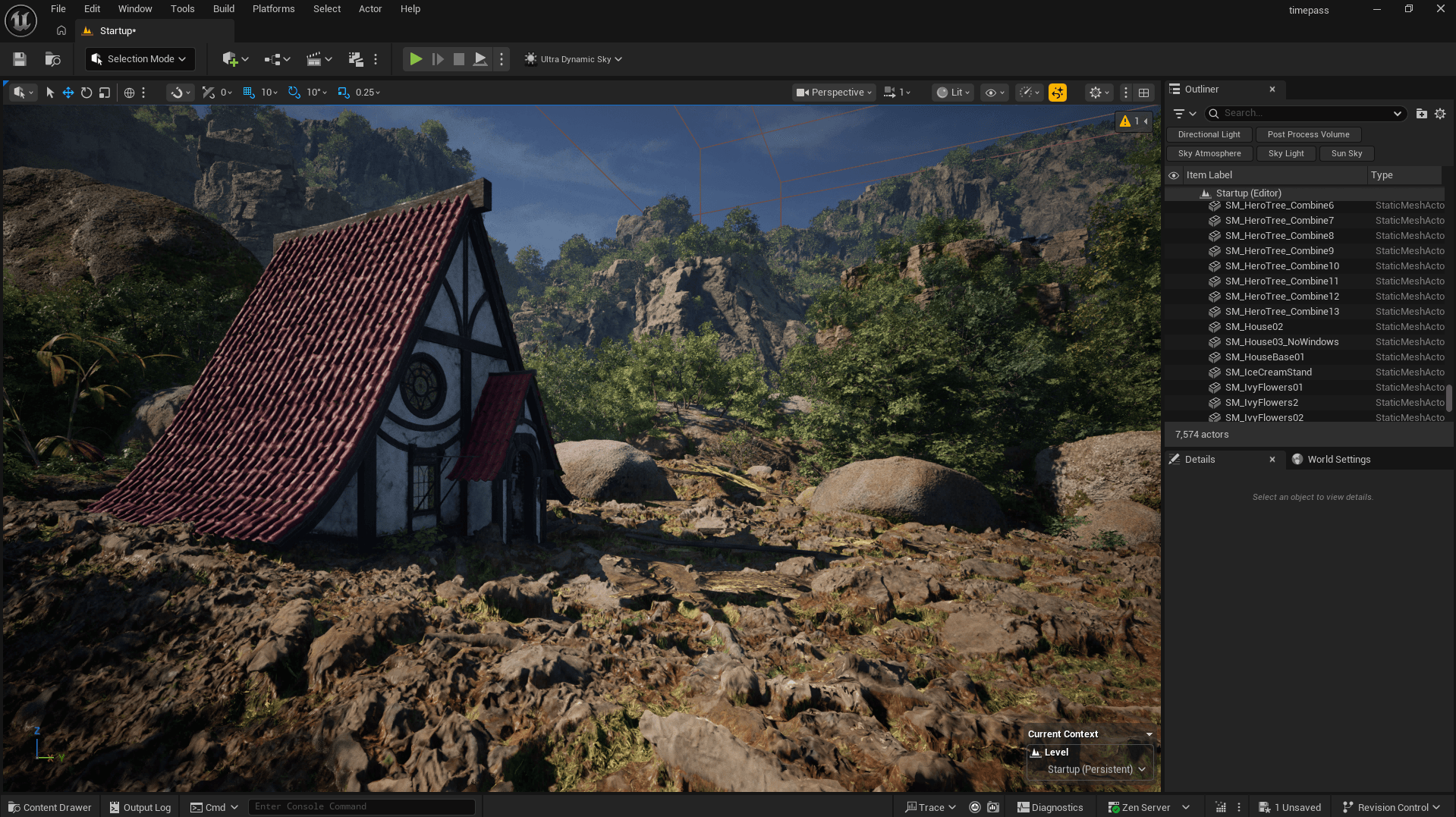This screenshot has height=817, width=1456.
Task: Select the scale transform tool
Action: click(x=105, y=93)
